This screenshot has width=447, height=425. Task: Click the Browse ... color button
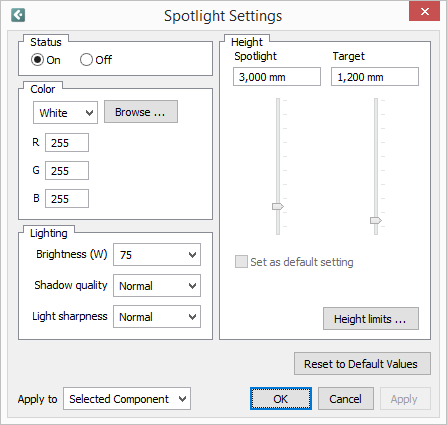141,112
